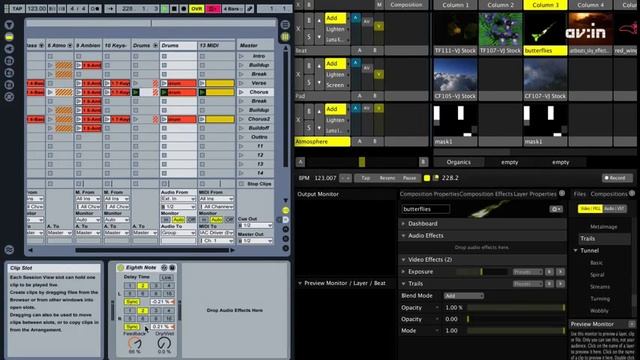This screenshot has width=640, height=360.
Task: Select the Atmosphere layer label
Action: point(322,142)
